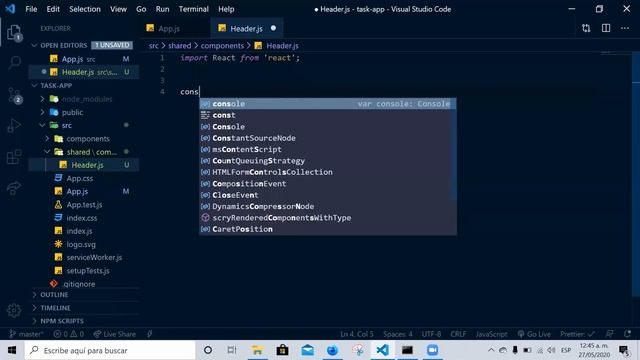Open the Help menu
640x360 pixels.
(226, 9)
